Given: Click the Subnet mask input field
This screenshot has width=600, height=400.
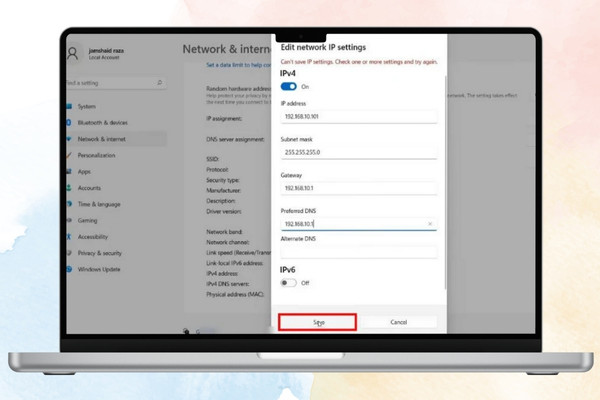Looking at the screenshot, I should click(x=359, y=152).
